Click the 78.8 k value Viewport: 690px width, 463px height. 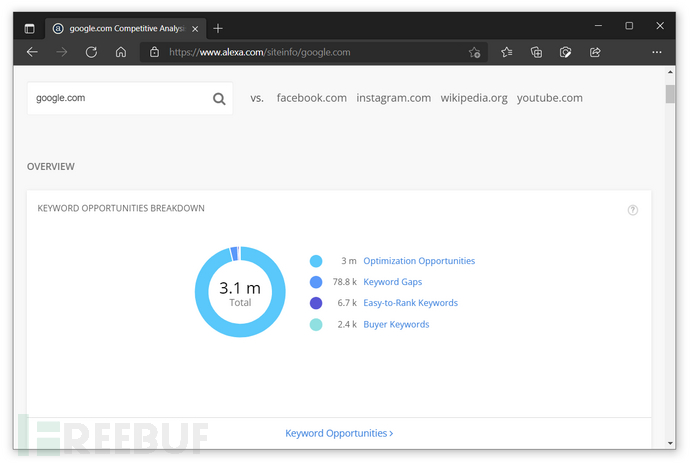pos(345,282)
